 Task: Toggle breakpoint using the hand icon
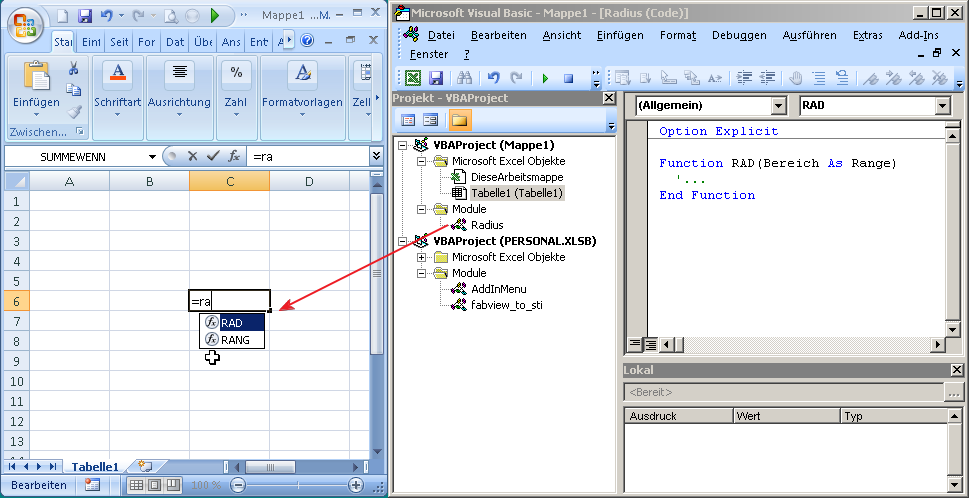click(797, 78)
